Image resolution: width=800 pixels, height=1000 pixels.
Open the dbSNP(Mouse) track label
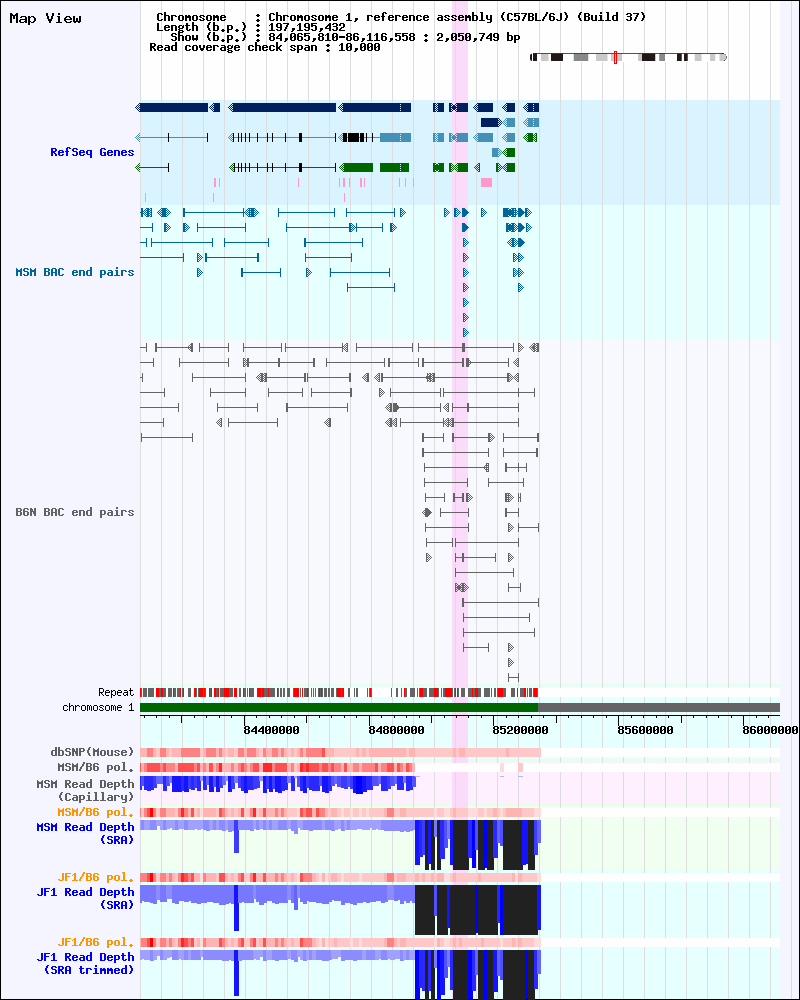[x=92, y=752]
